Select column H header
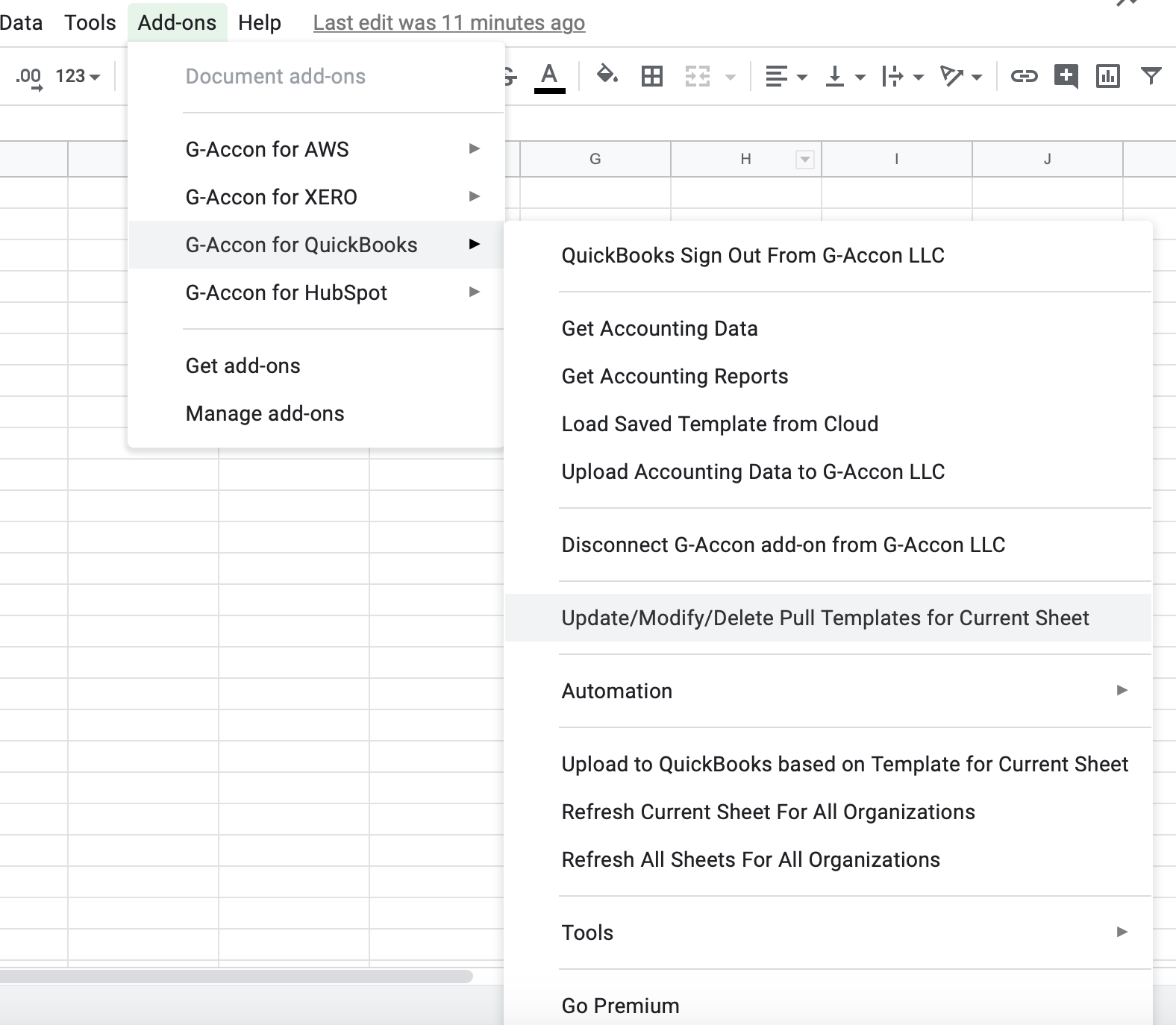 (745, 159)
